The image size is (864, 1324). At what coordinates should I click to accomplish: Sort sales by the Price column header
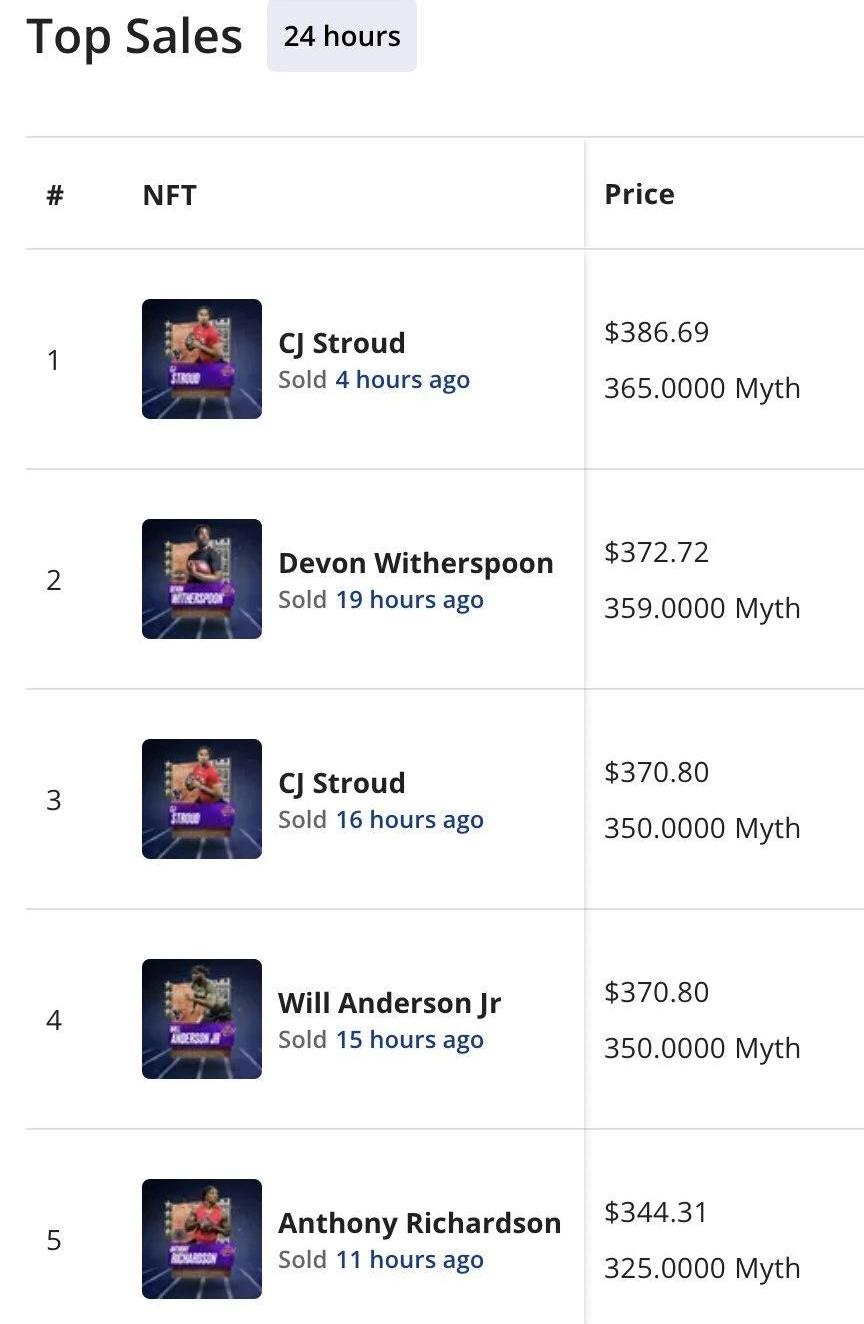point(639,194)
